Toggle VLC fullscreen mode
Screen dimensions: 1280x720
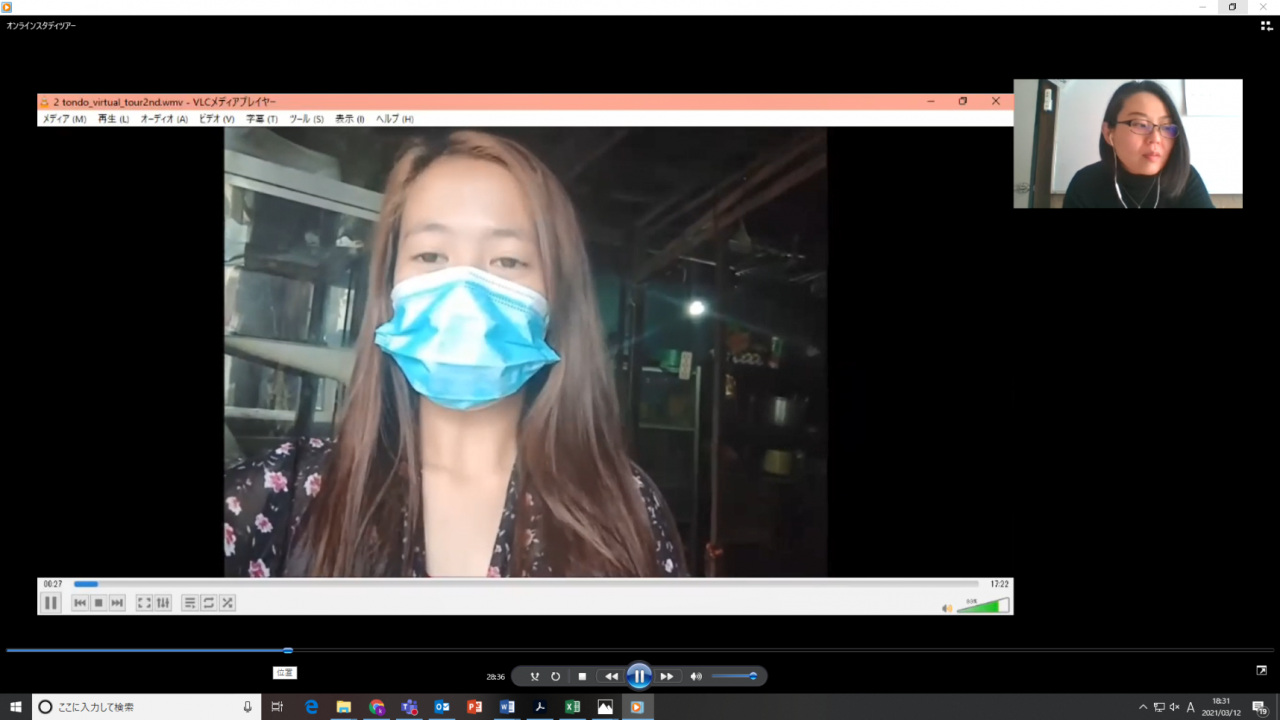(x=144, y=603)
